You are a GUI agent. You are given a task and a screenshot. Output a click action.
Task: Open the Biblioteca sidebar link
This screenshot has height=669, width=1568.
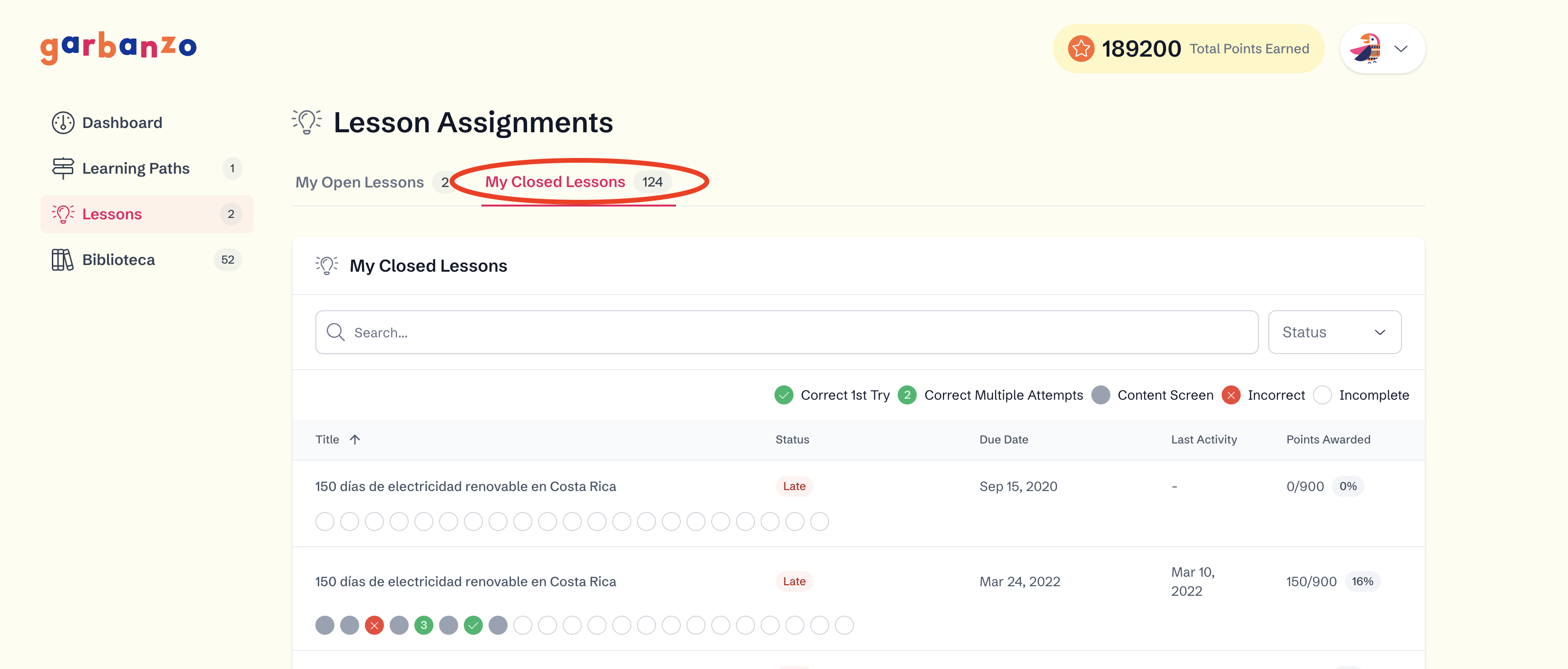pos(119,260)
